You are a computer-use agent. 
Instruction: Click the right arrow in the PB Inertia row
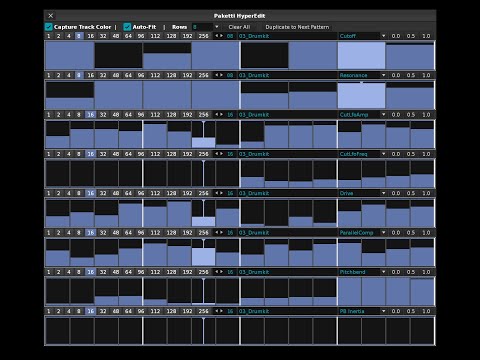click(221, 311)
